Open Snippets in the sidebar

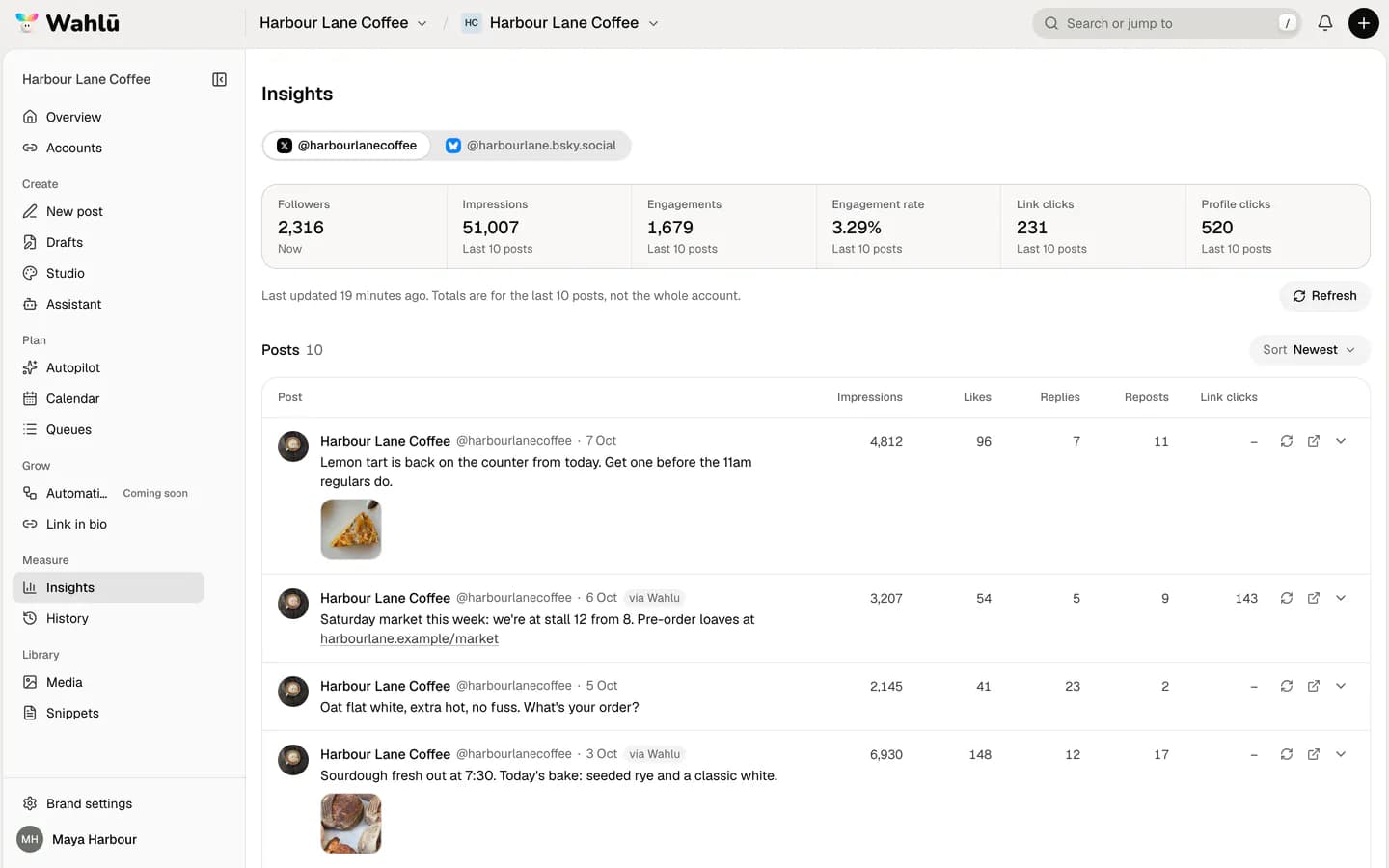(108, 713)
